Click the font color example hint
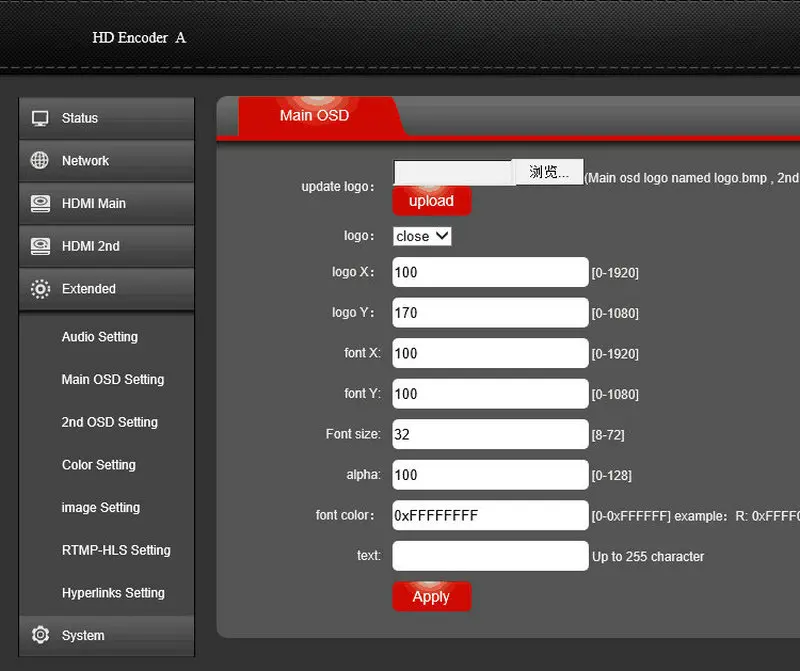 pos(696,516)
